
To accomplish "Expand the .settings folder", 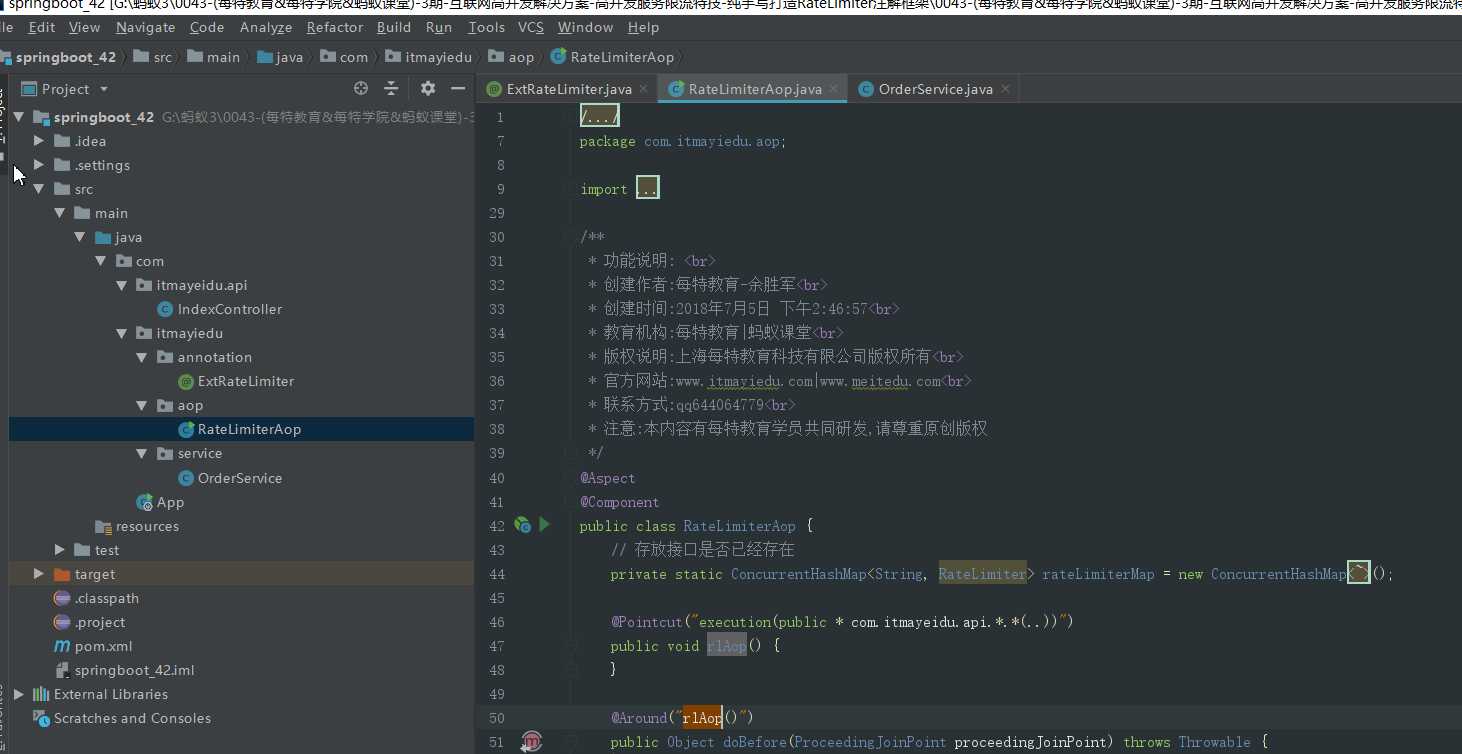I will click(x=39, y=165).
